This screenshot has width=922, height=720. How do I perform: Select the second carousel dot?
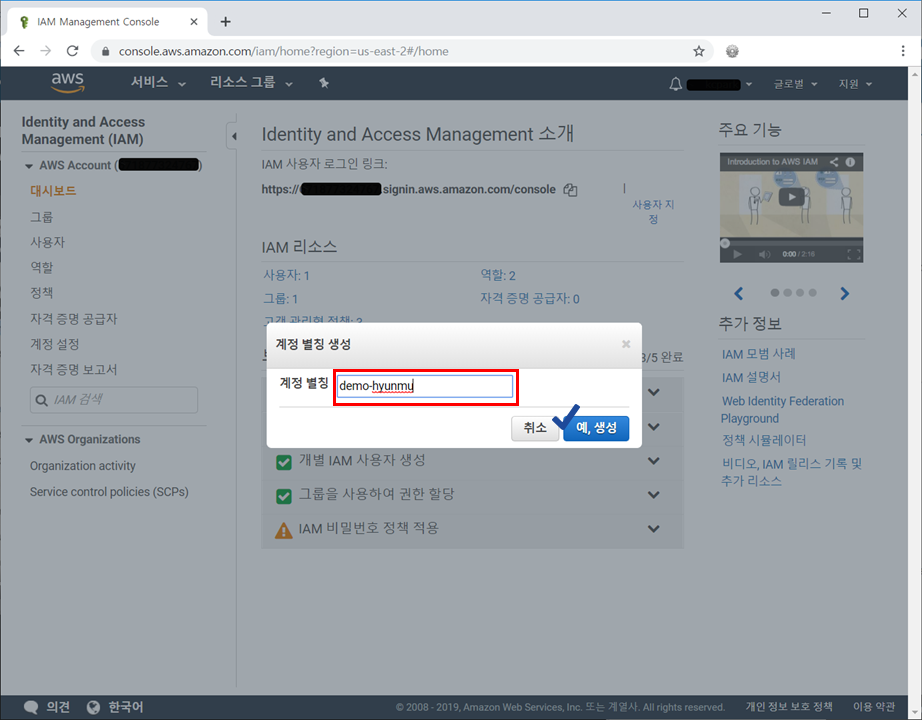787,292
